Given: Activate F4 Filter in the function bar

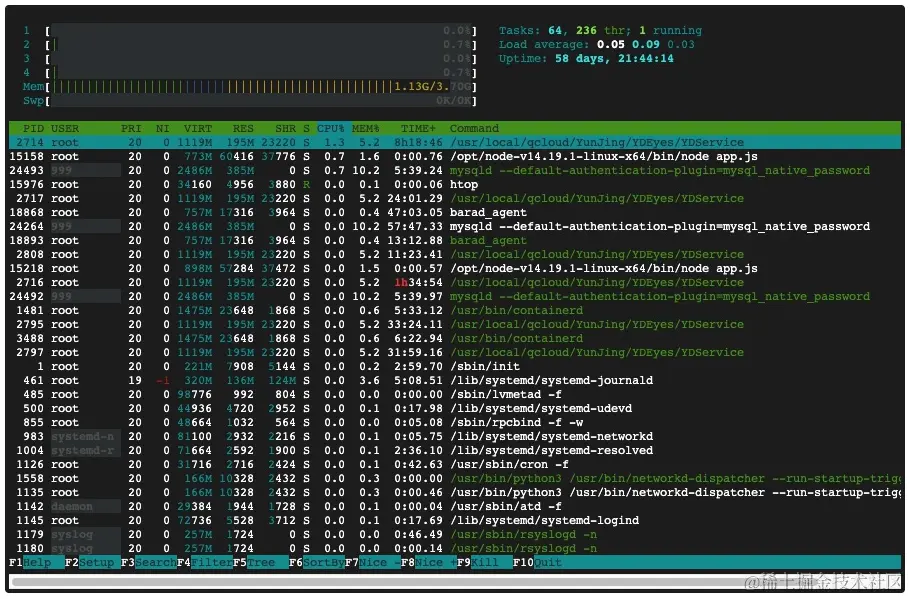Looking at the screenshot, I should tap(204, 562).
